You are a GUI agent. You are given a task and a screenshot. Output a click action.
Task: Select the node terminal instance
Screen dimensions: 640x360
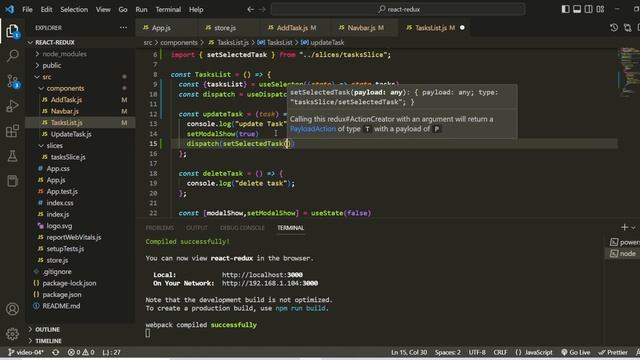(x=623, y=253)
